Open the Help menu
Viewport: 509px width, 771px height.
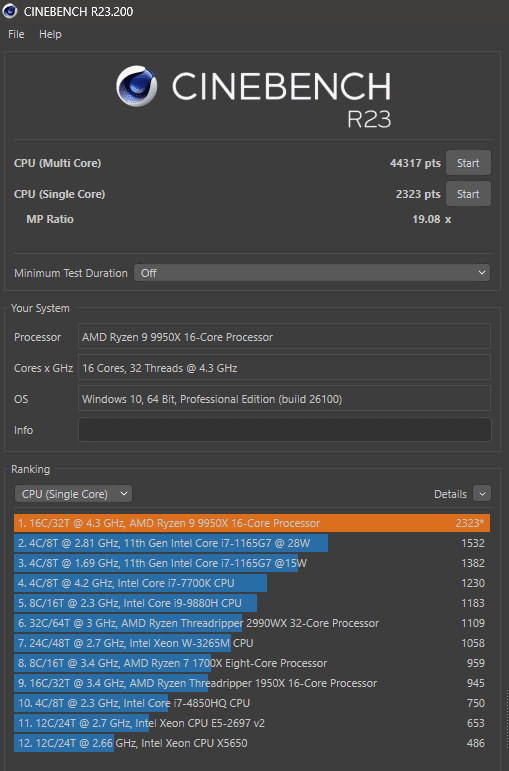click(x=50, y=34)
